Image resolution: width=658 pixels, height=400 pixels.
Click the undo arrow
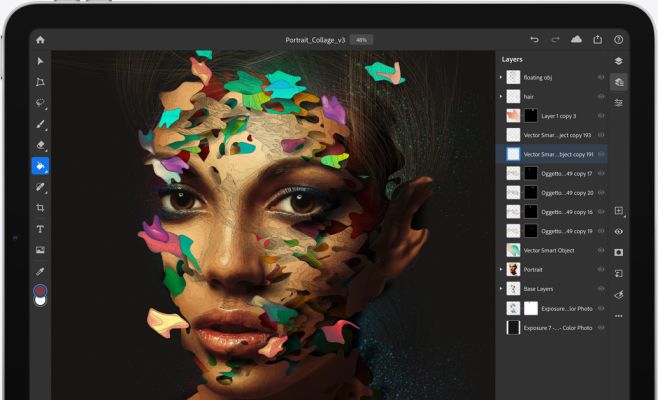tap(534, 39)
